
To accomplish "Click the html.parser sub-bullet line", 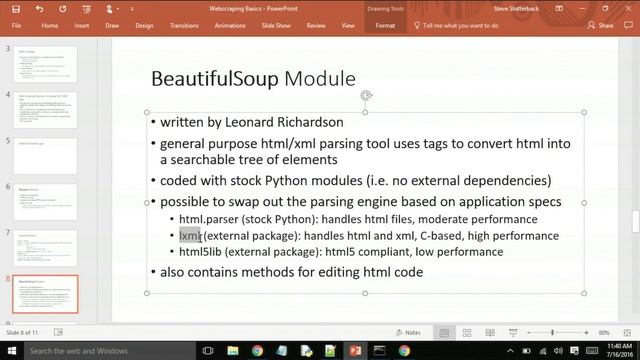I will [358, 219].
